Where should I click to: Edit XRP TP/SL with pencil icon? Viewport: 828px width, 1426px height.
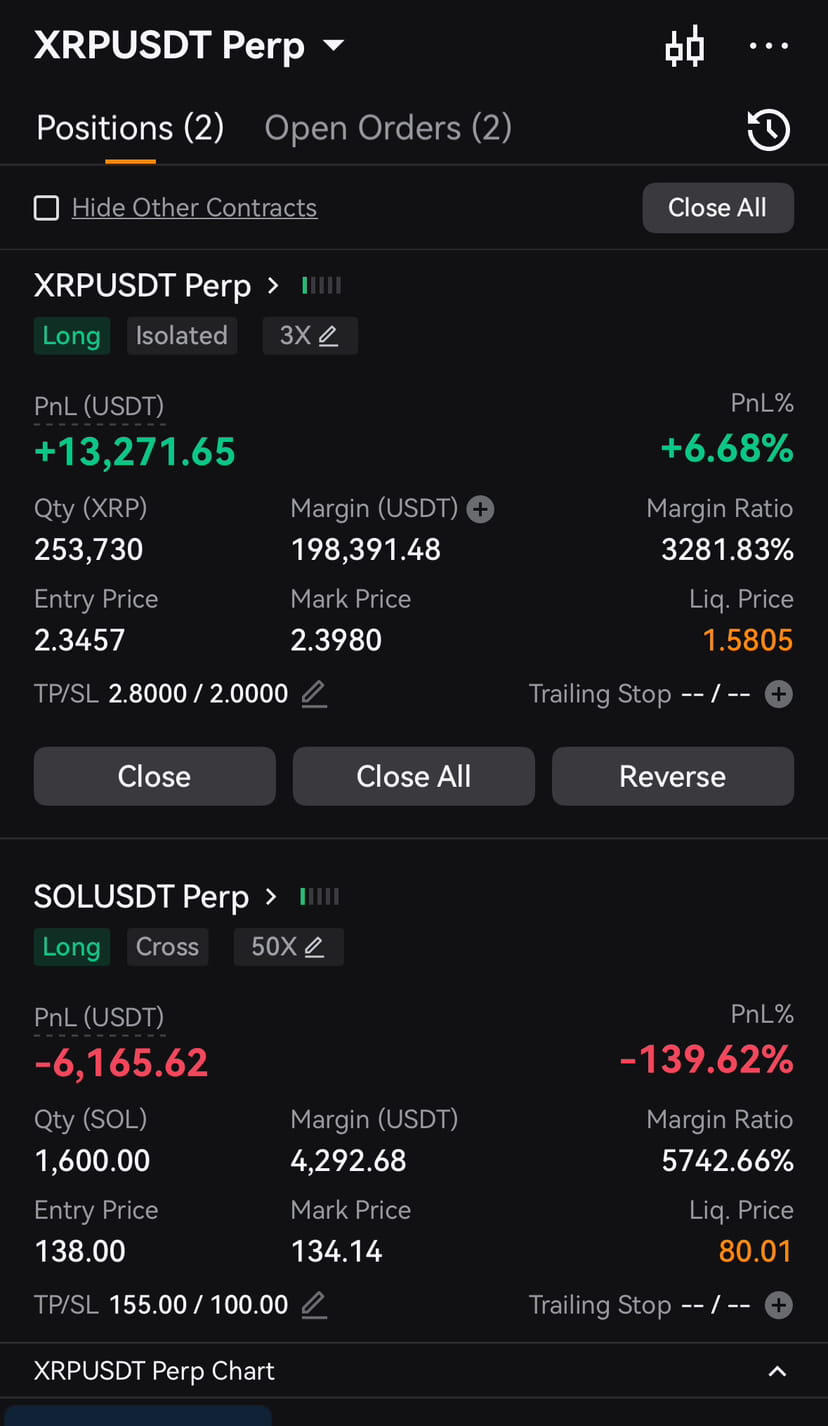tap(314, 693)
